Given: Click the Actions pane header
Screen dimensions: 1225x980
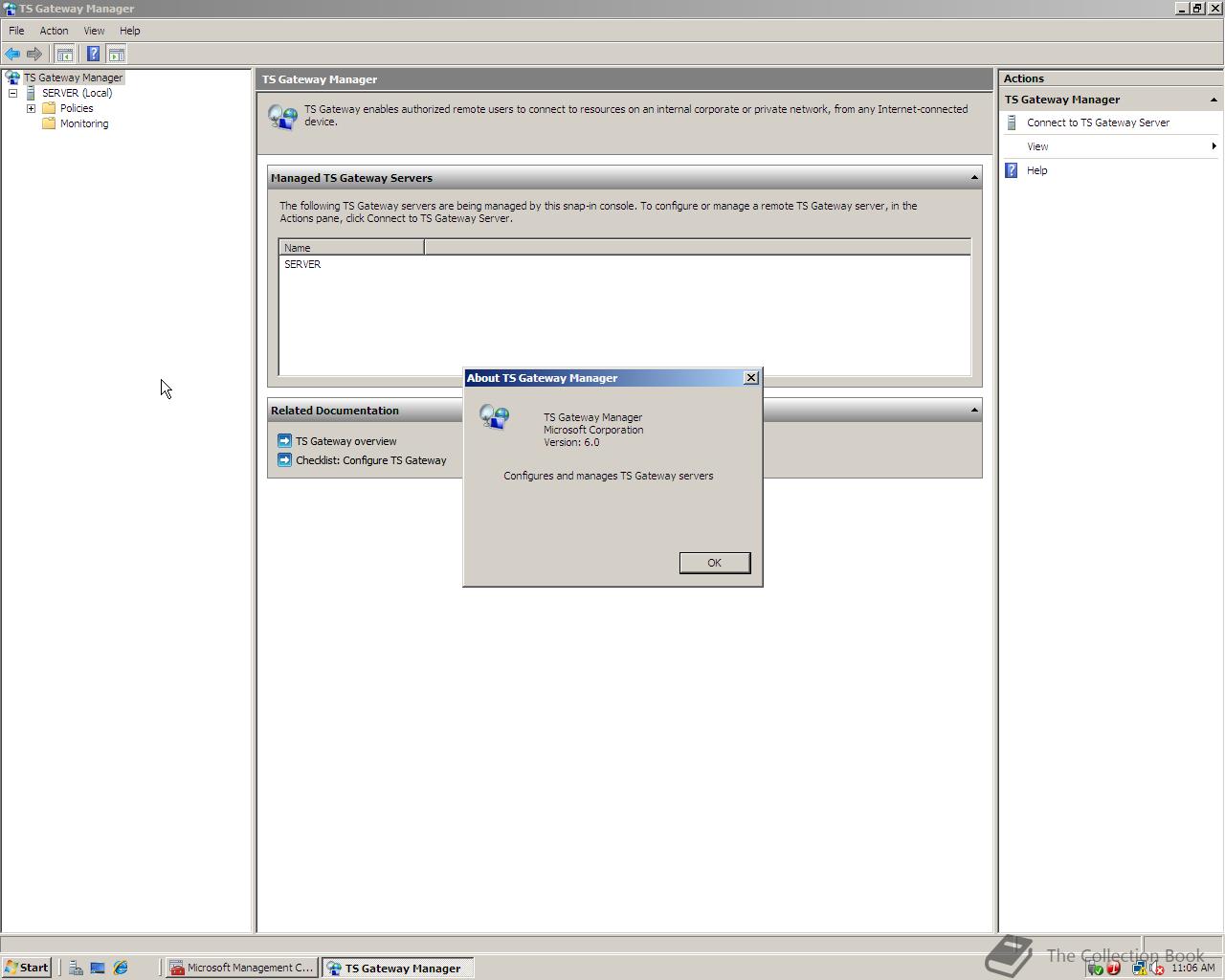Looking at the screenshot, I should click(x=1110, y=78).
